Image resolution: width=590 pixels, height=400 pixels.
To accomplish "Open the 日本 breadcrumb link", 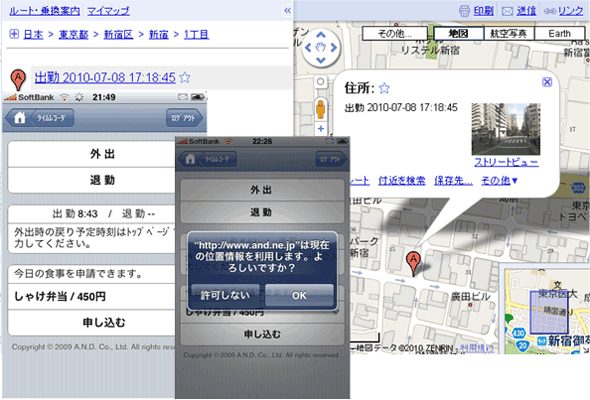I will [x=33, y=35].
